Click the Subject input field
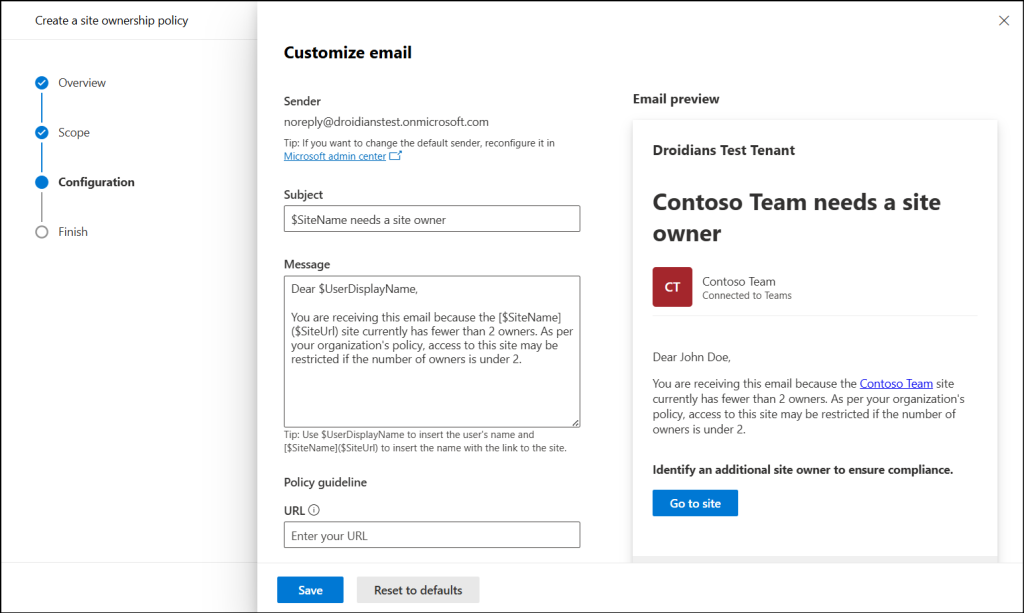 tap(432, 219)
